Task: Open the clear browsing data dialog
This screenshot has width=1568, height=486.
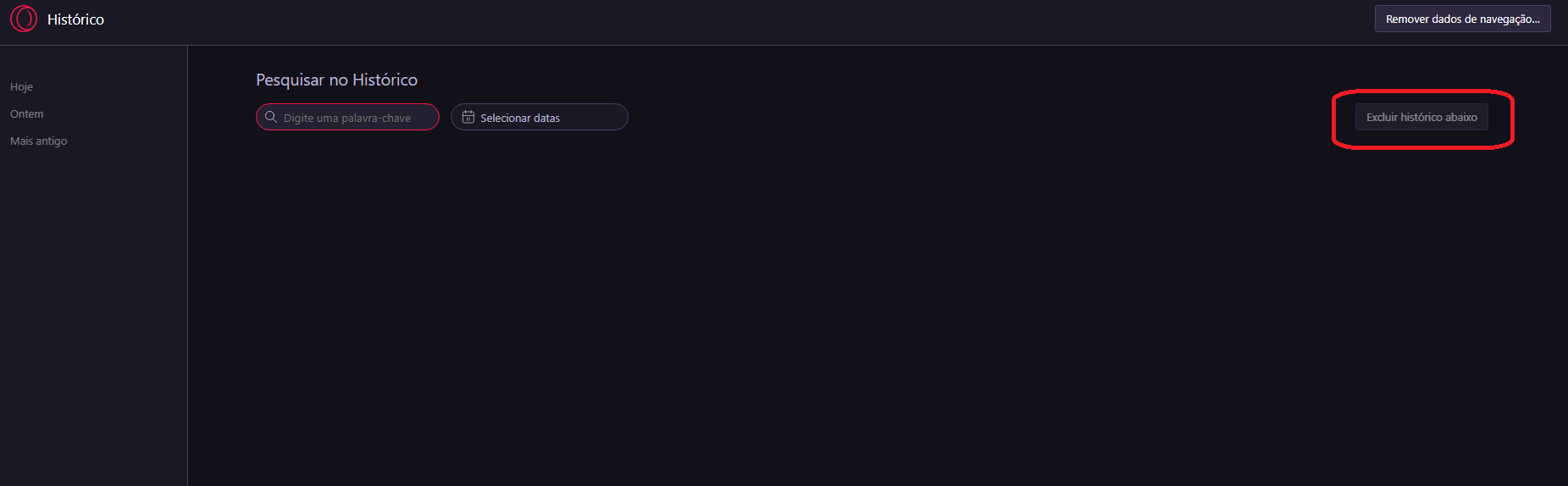Action: [1462, 19]
